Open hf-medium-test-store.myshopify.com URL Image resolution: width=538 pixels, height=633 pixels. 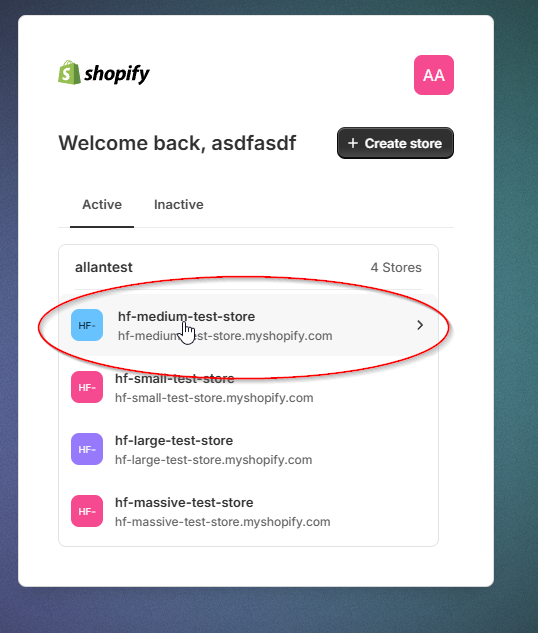(x=225, y=336)
